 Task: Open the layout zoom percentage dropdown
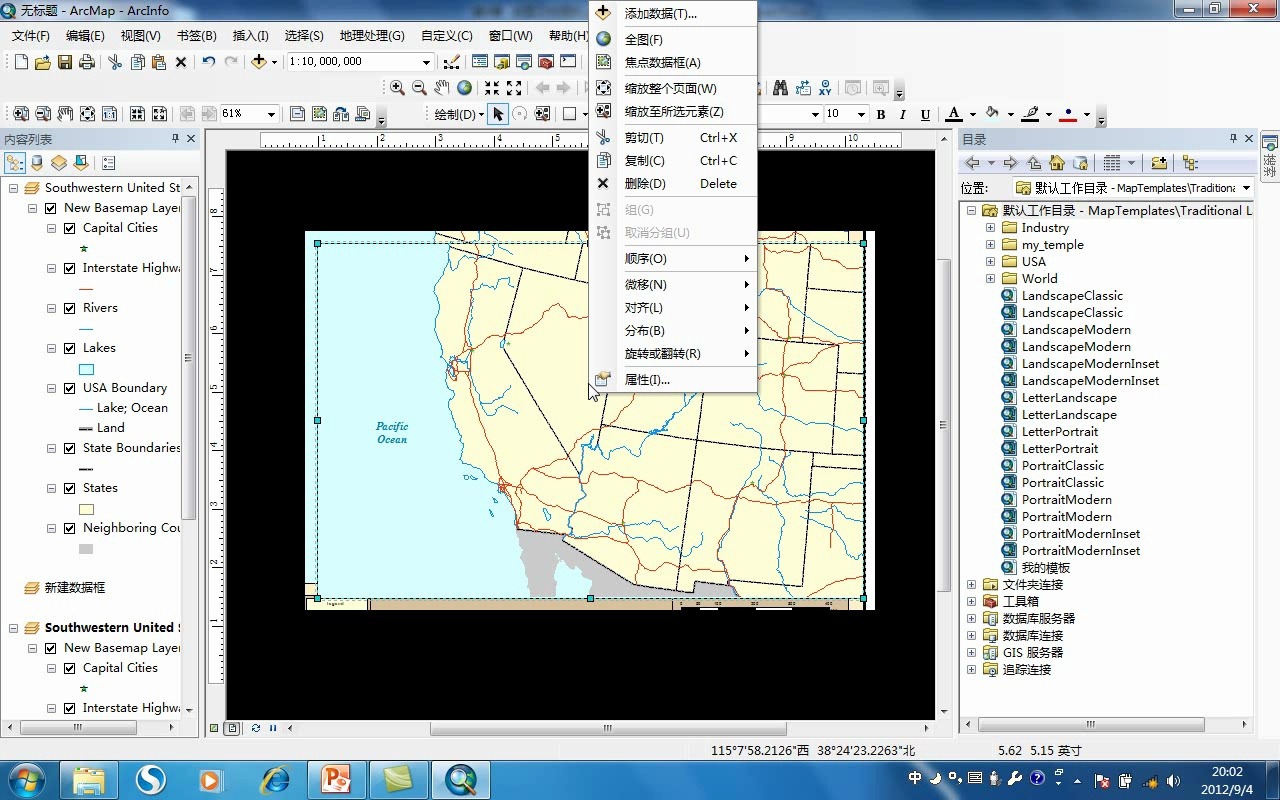tap(270, 114)
